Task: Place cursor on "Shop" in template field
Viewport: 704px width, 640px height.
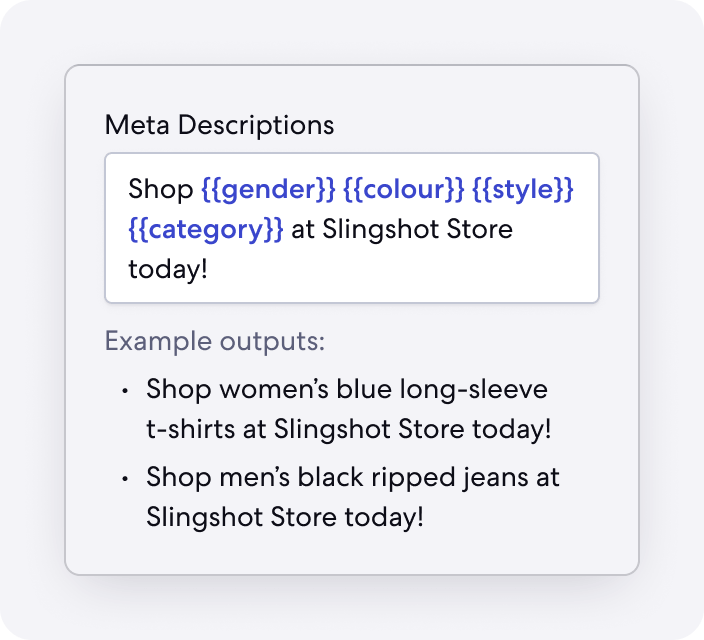Action: click(161, 189)
